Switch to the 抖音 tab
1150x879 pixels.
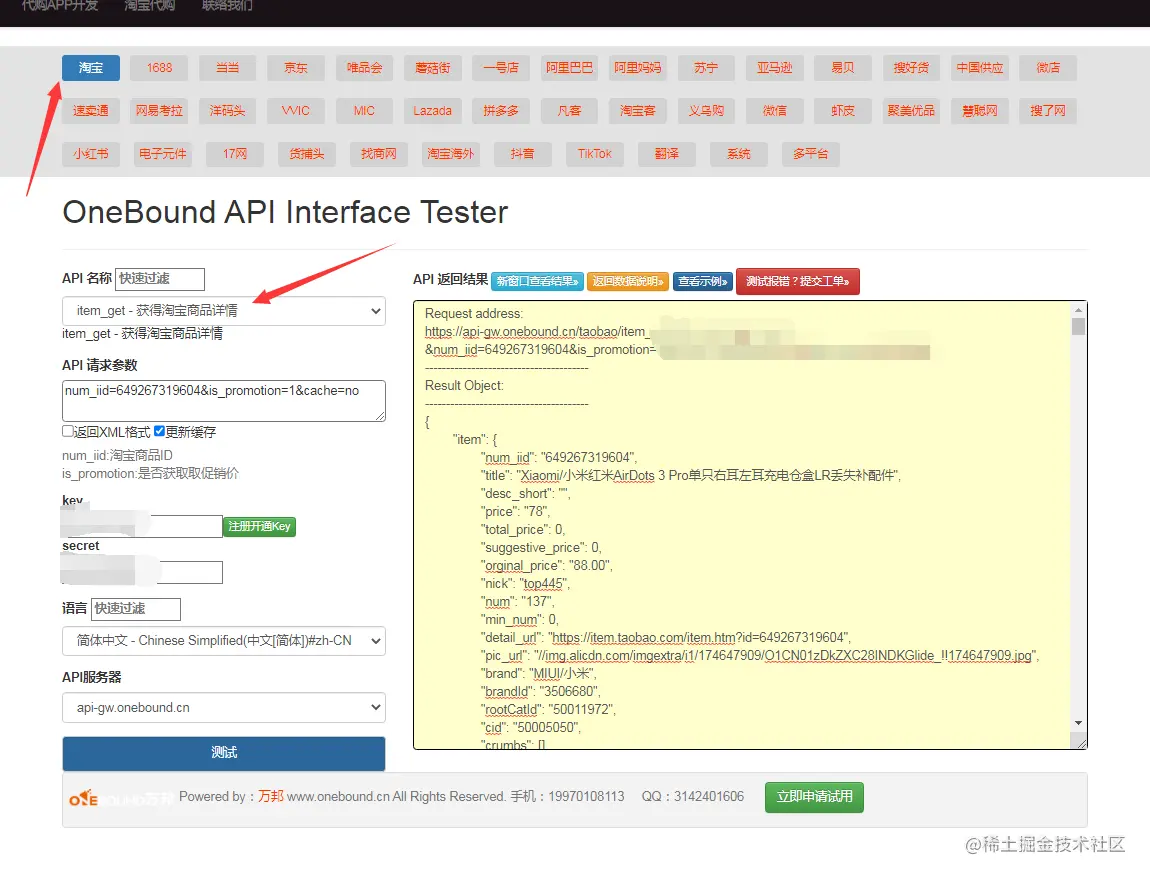523,154
